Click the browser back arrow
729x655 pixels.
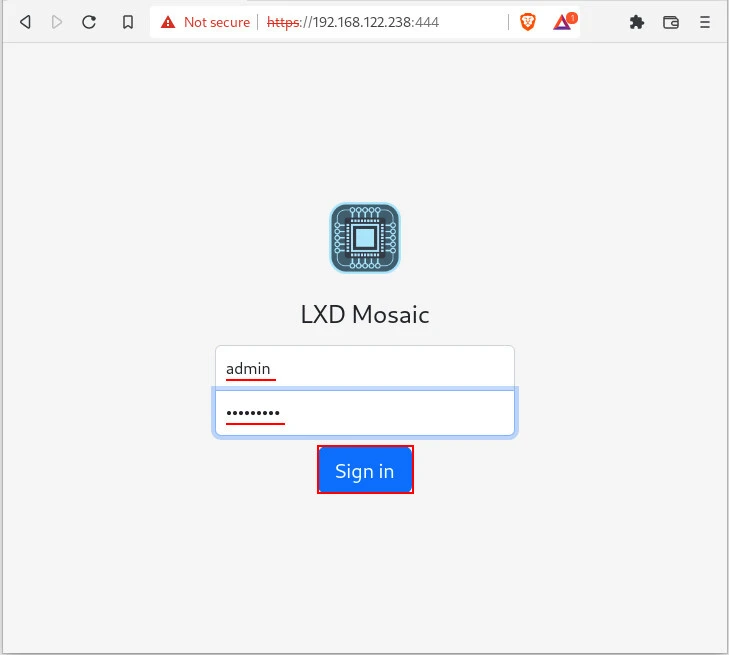click(26, 22)
